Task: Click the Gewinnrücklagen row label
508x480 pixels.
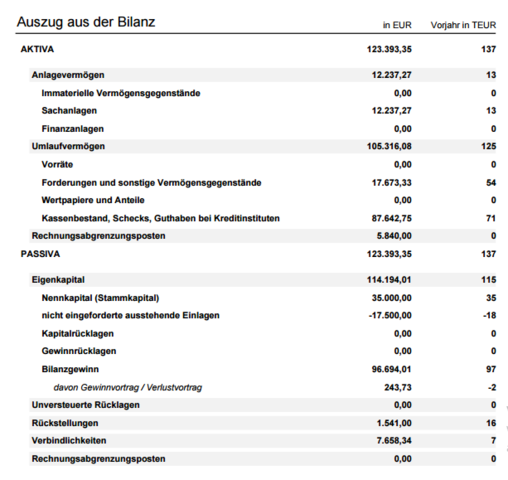Action: point(79,351)
